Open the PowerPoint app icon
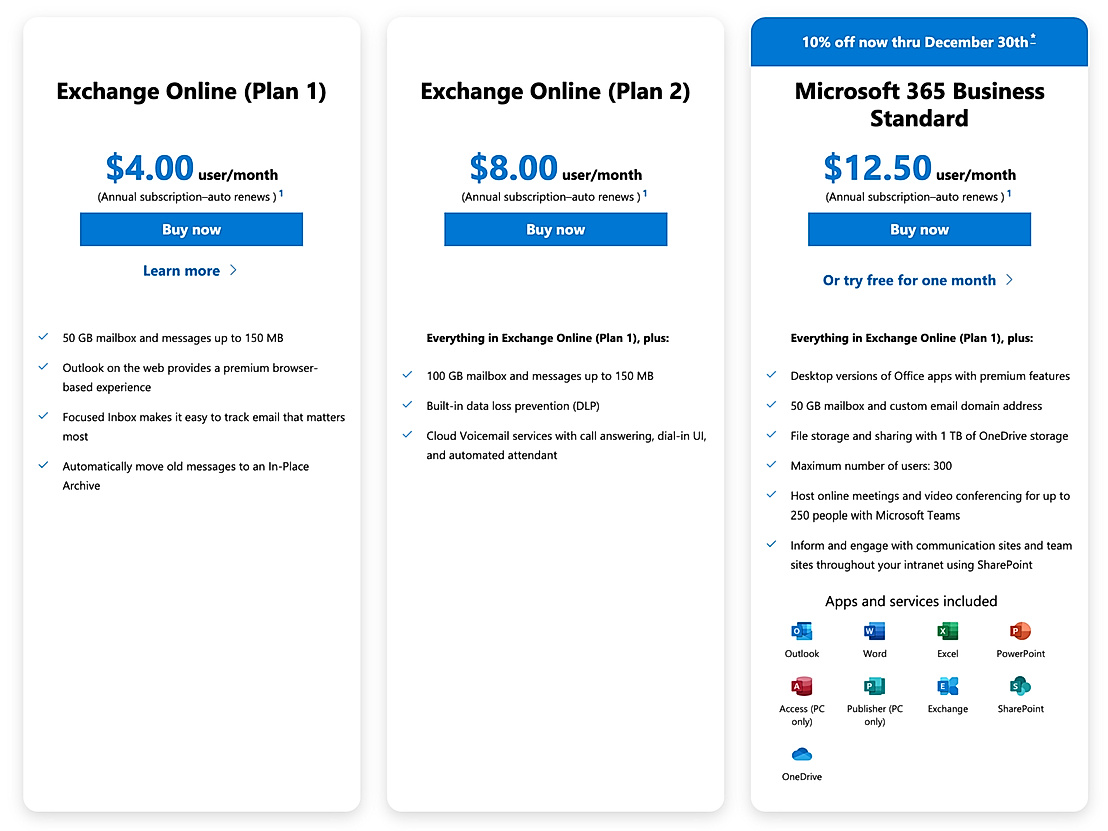 click(x=1020, y=631)
